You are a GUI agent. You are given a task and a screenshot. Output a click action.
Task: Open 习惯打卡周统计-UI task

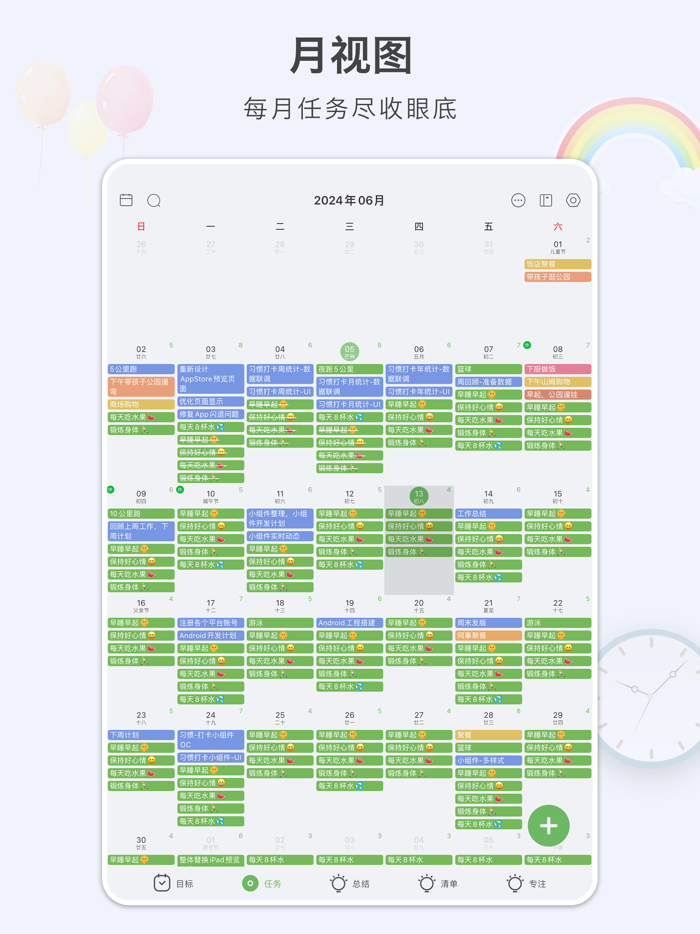[280, 392]
